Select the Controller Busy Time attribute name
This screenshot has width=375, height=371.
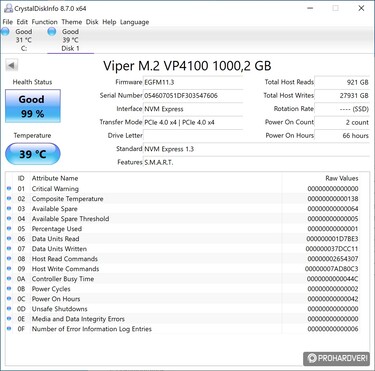tap(63, 279)
